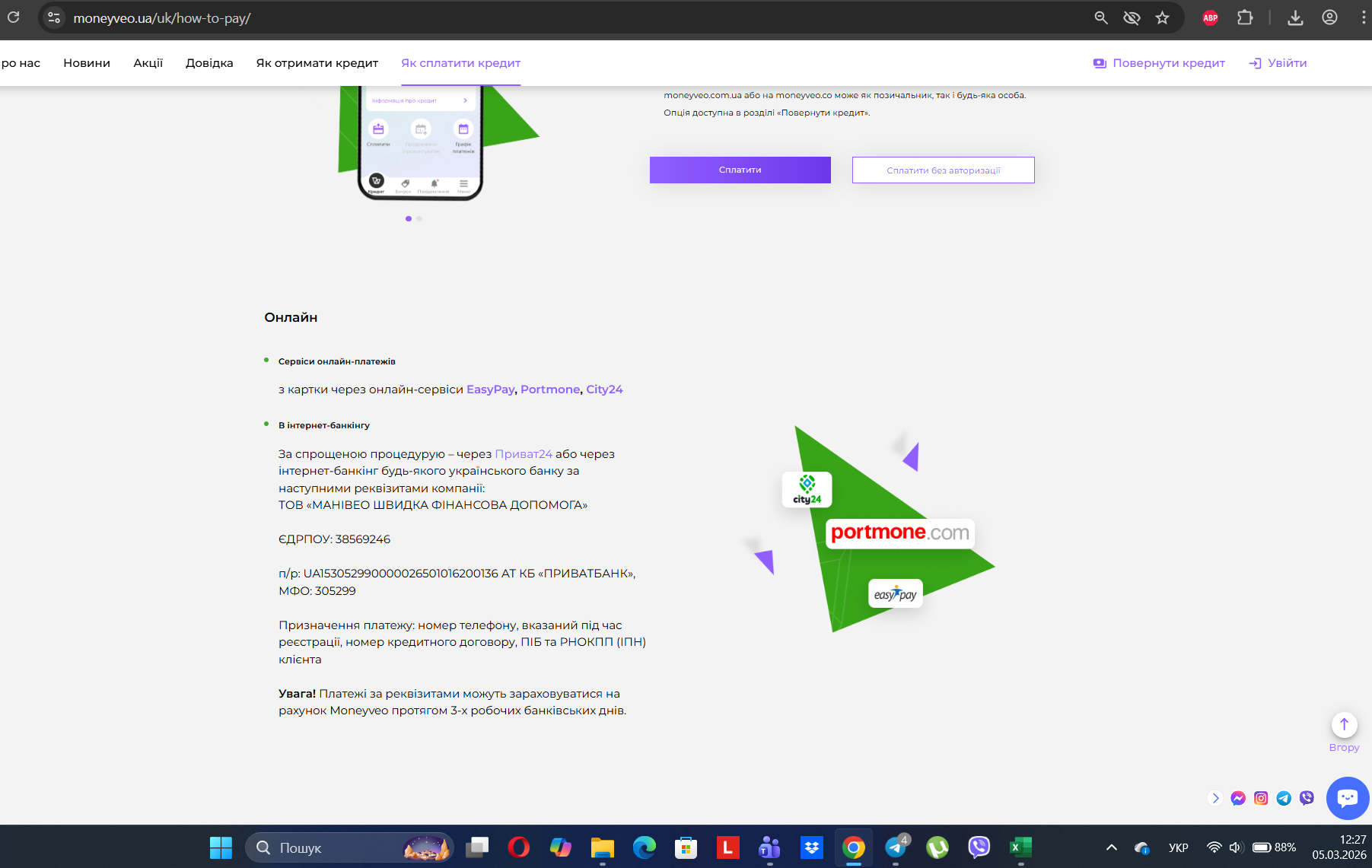Open Microsoft Teams from the taskbar
Viewport: 1372px width, 868px height.
770,847
